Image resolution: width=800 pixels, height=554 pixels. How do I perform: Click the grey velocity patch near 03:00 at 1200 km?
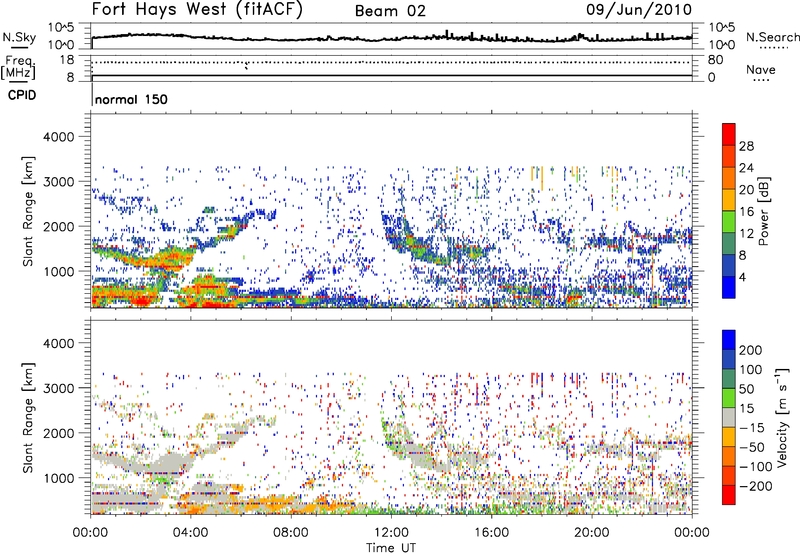(x=168, y=462)
